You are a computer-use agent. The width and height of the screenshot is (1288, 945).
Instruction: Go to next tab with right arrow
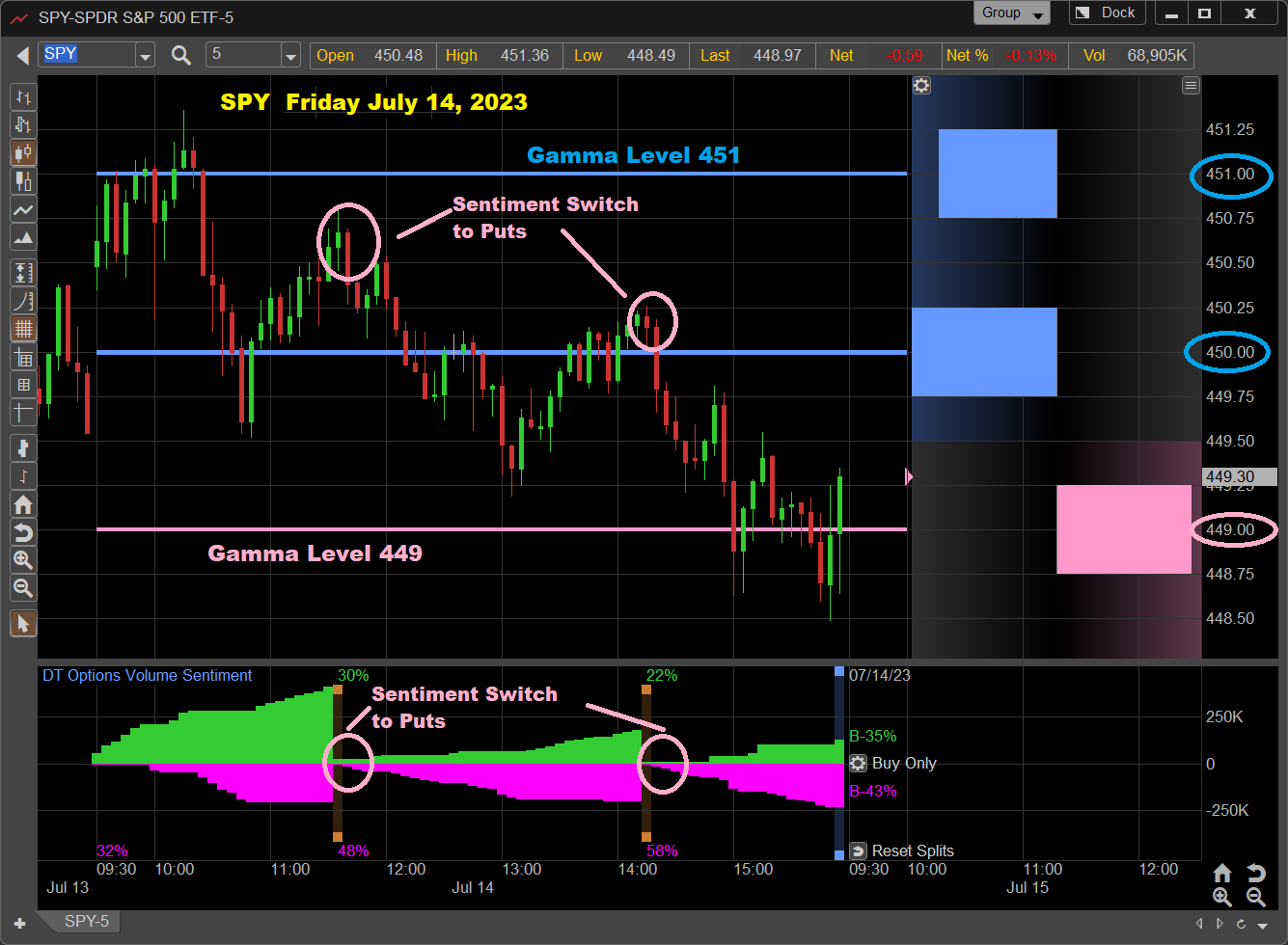pos(1221,924)
